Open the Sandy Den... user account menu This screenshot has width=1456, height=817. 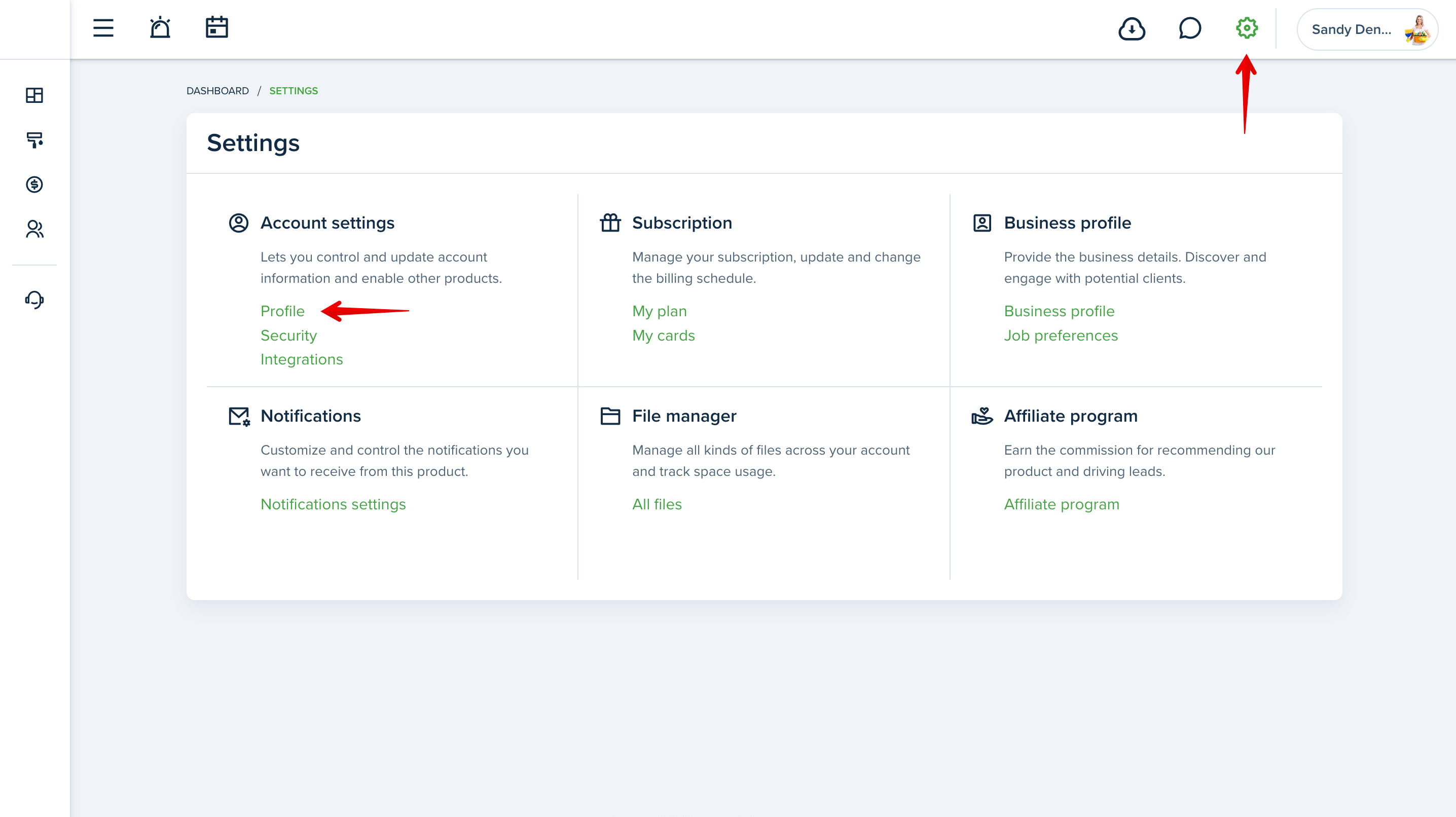[x=1367, y=29]
